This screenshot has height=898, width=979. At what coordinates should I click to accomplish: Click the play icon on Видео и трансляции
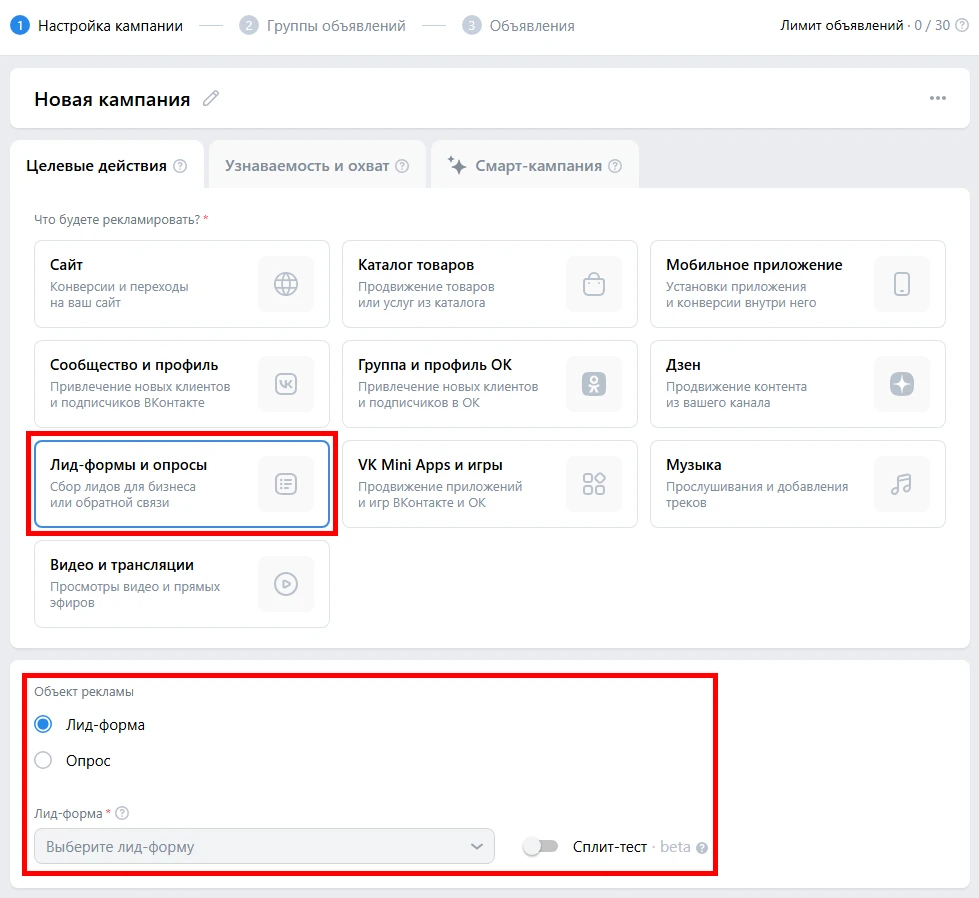click(286, 584)
